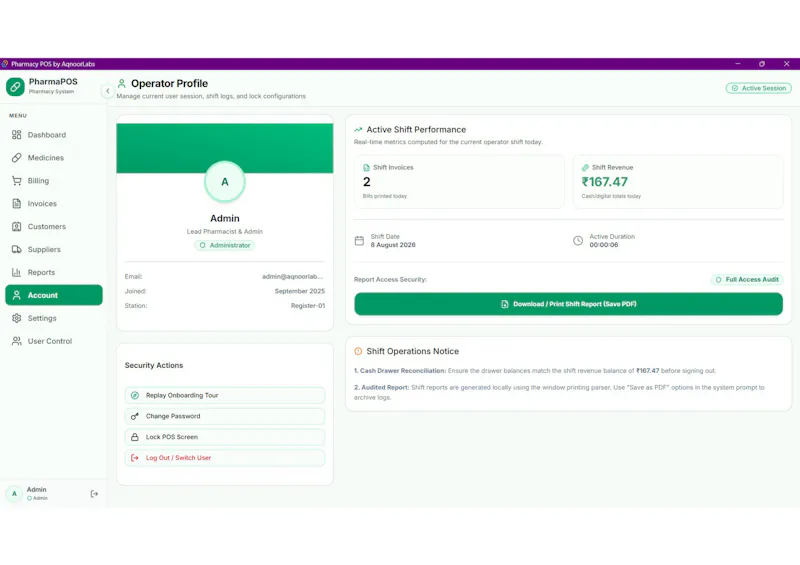Click the Shift Invoices document icon
The width and height of the screenshot is (800, 565).
[366, 167]
